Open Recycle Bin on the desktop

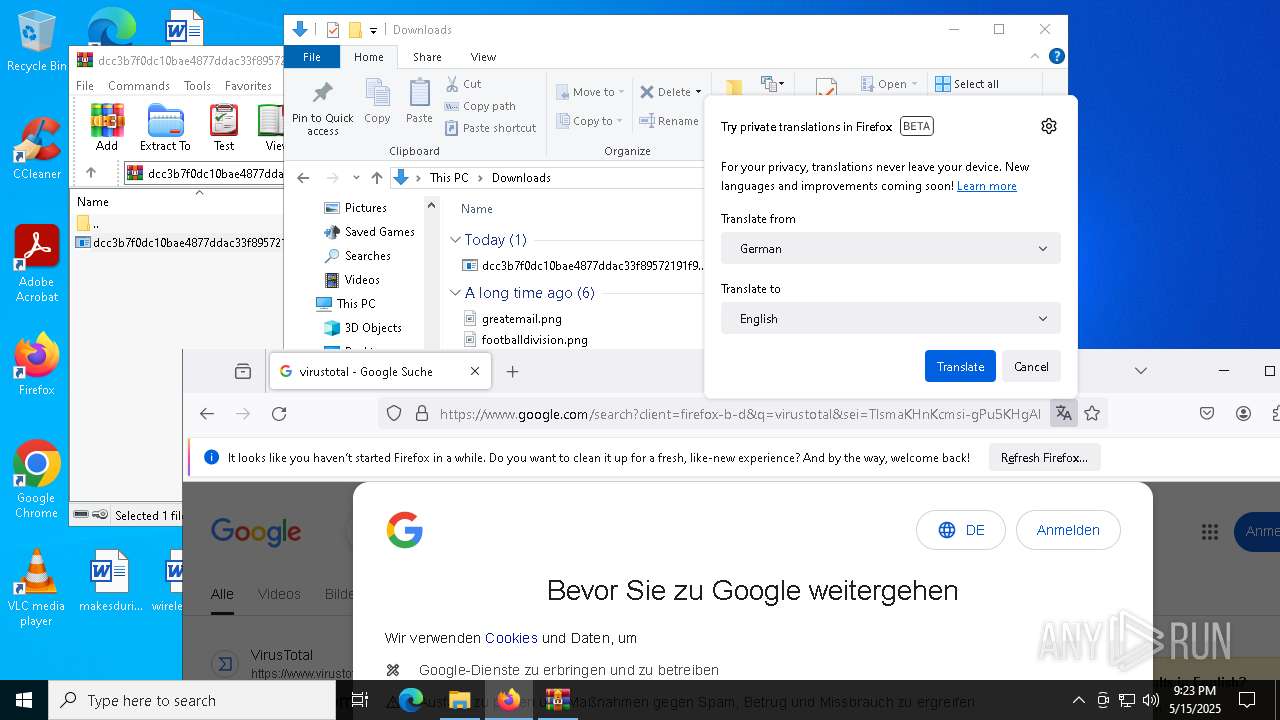pyautogui.click(x=36, y=41)
